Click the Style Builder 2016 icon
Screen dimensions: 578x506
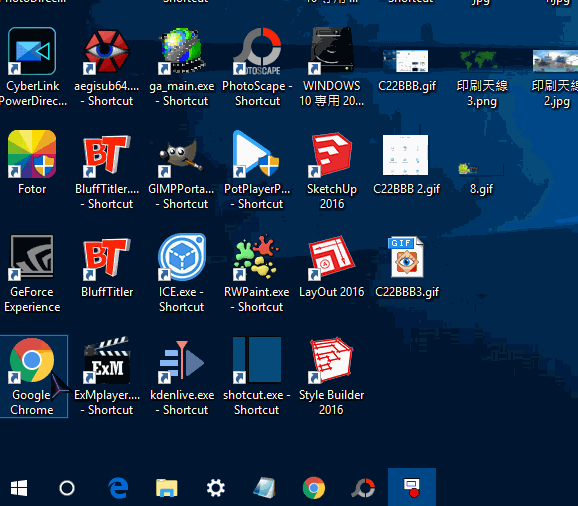click(331, 360)
